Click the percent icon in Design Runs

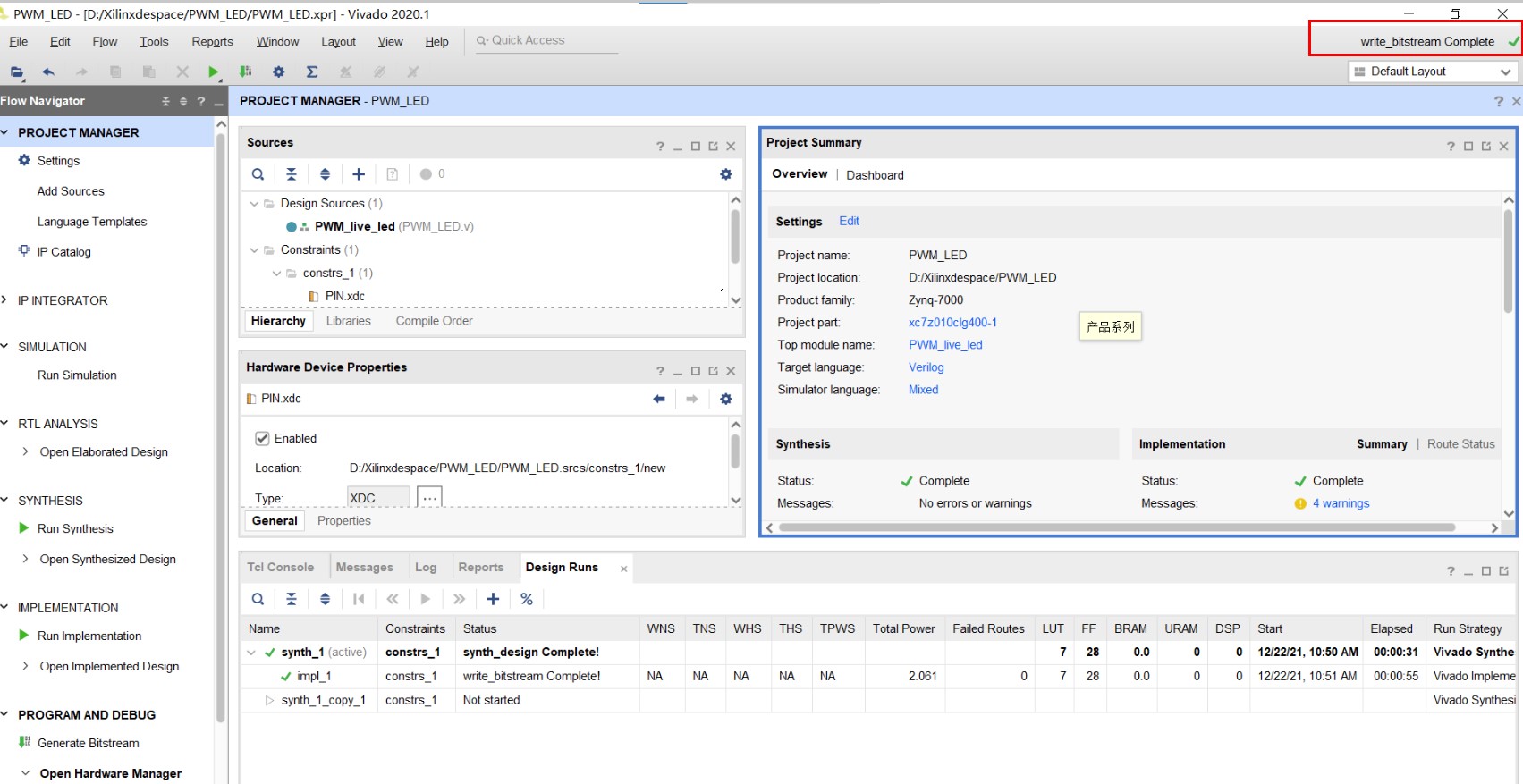pyautogui.click(x=527, y=599)
